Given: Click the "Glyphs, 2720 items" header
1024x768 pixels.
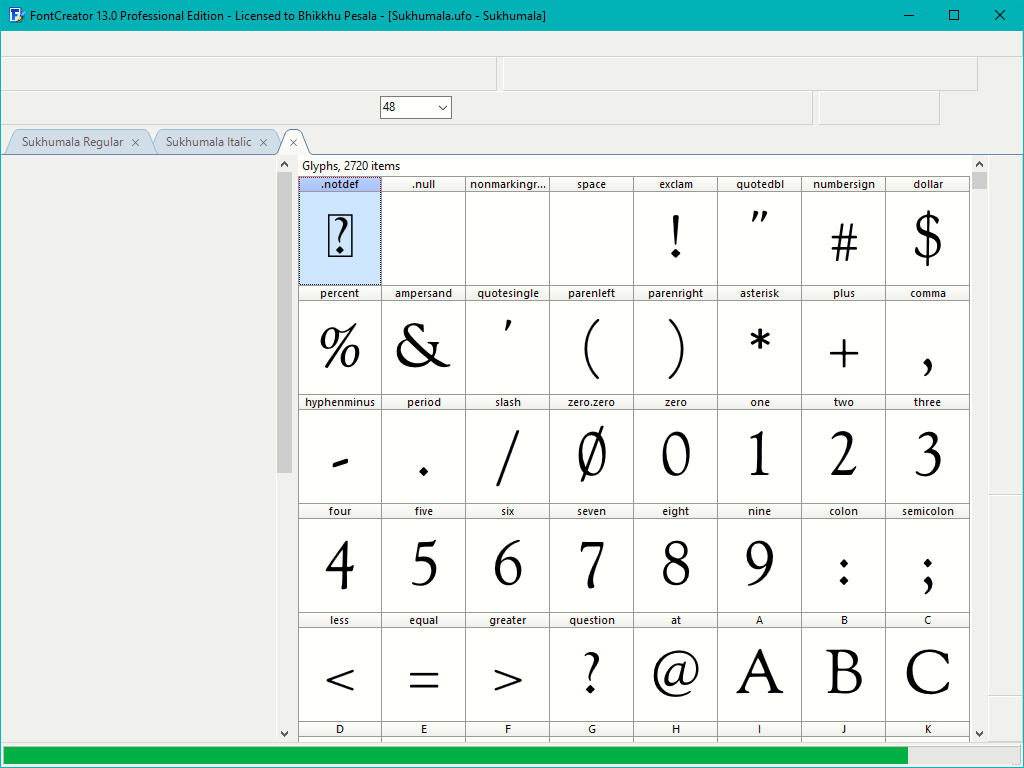Looking at the screenshot, I should pyautogui.click(x=351, y=166).
